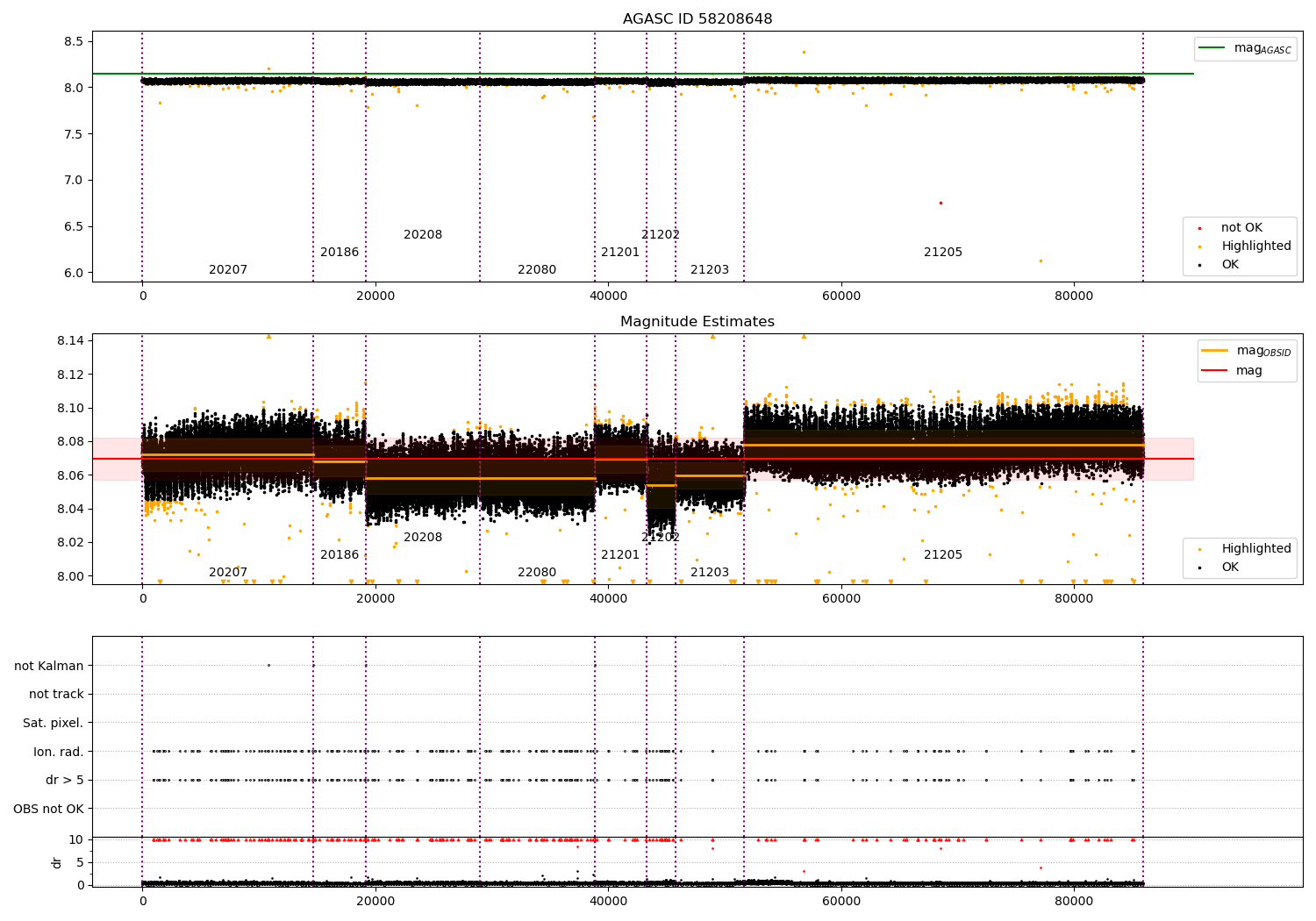This screenshot has height=921, width=1316.
Task: Select OBSID label 22080 in Magnitude Estimates plot
Action: click(537, 573)
